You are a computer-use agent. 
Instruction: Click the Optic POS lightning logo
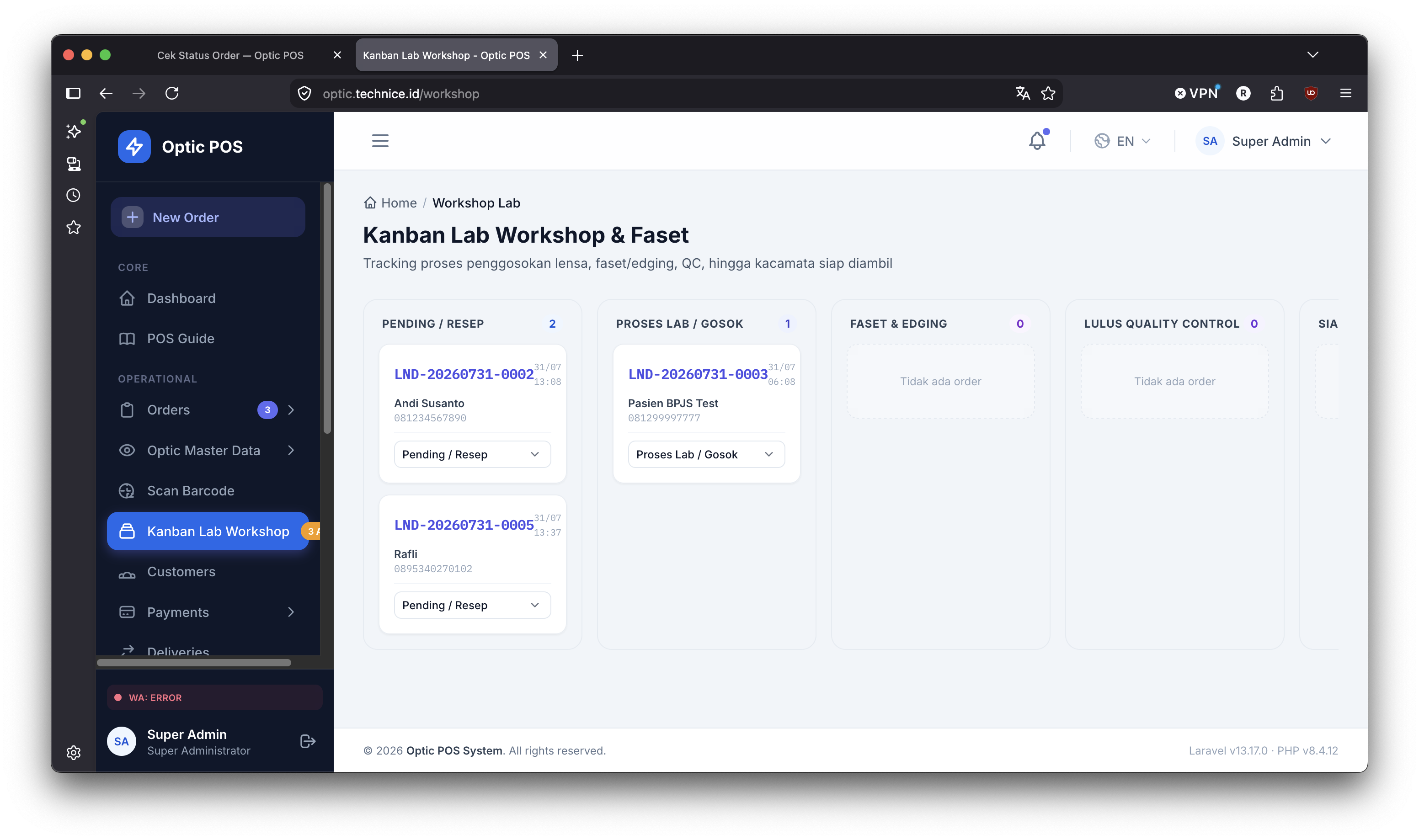[x=134, y=147]
